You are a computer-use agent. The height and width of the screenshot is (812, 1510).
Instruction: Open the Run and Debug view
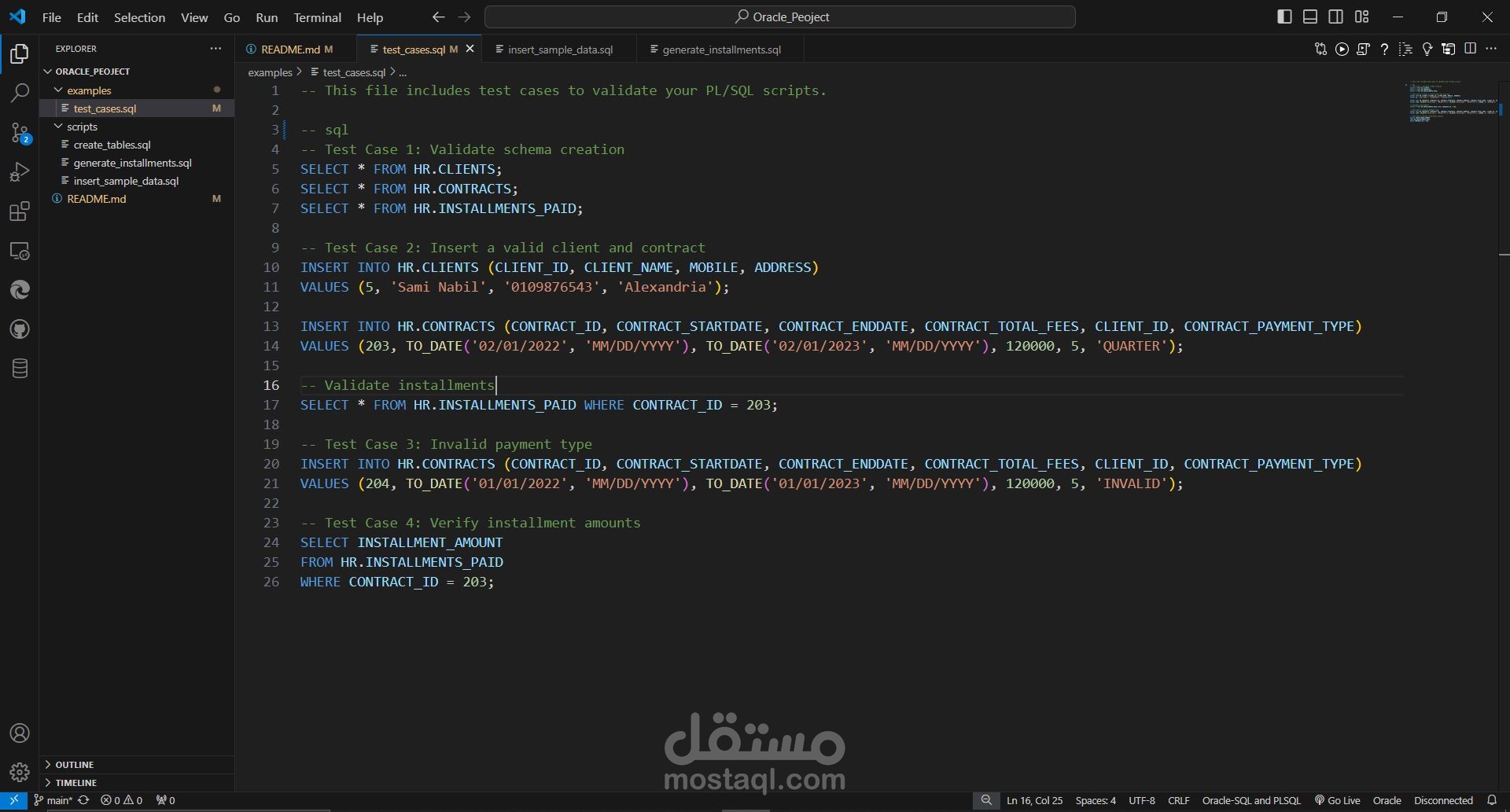20,171
